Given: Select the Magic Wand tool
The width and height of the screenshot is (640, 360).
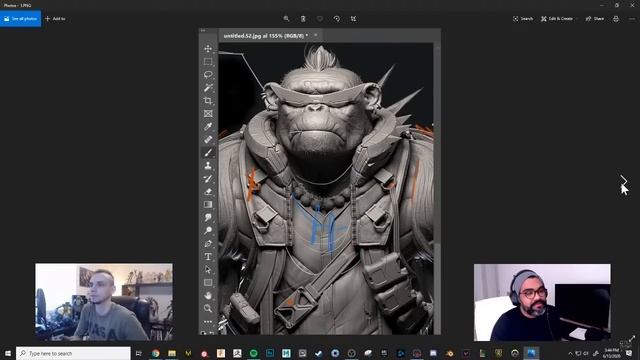Looking at the screenshot, I should (208, 88).
